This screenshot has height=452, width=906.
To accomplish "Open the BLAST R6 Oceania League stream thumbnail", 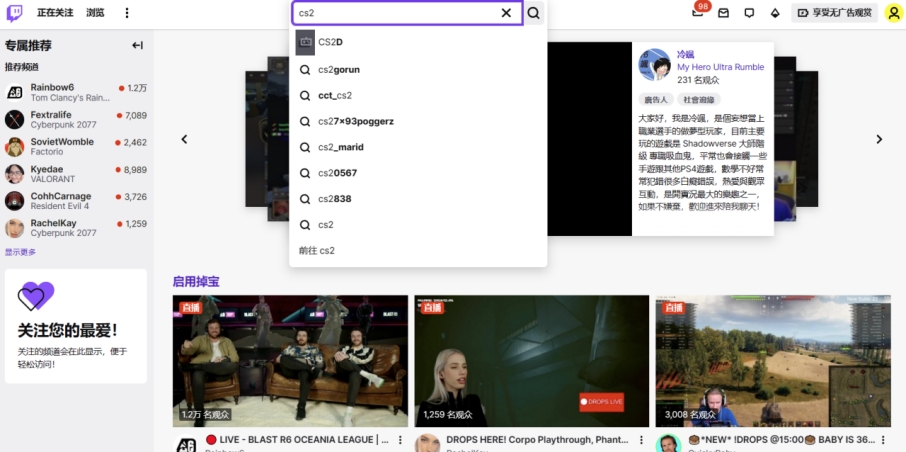I will (290, 361).
